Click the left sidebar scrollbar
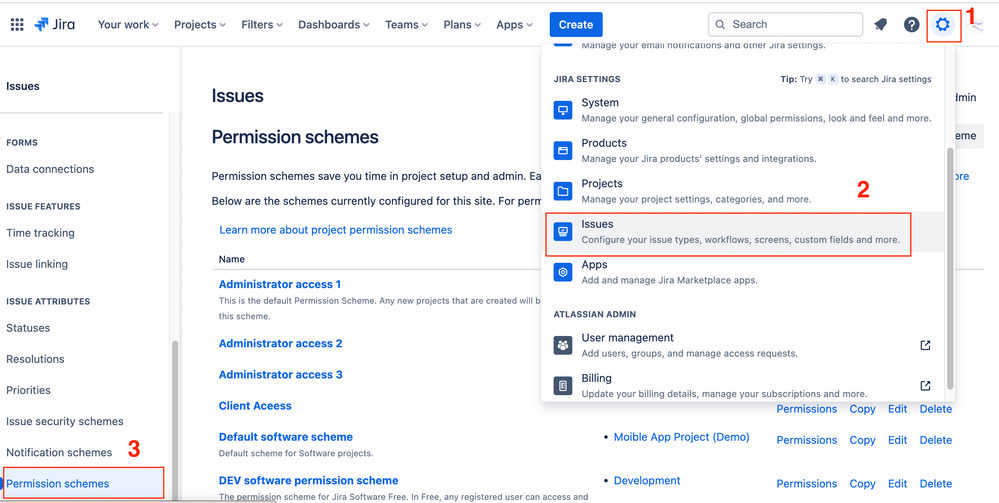The height and width of the screenshot is (503, 999). tap(175, 421)
